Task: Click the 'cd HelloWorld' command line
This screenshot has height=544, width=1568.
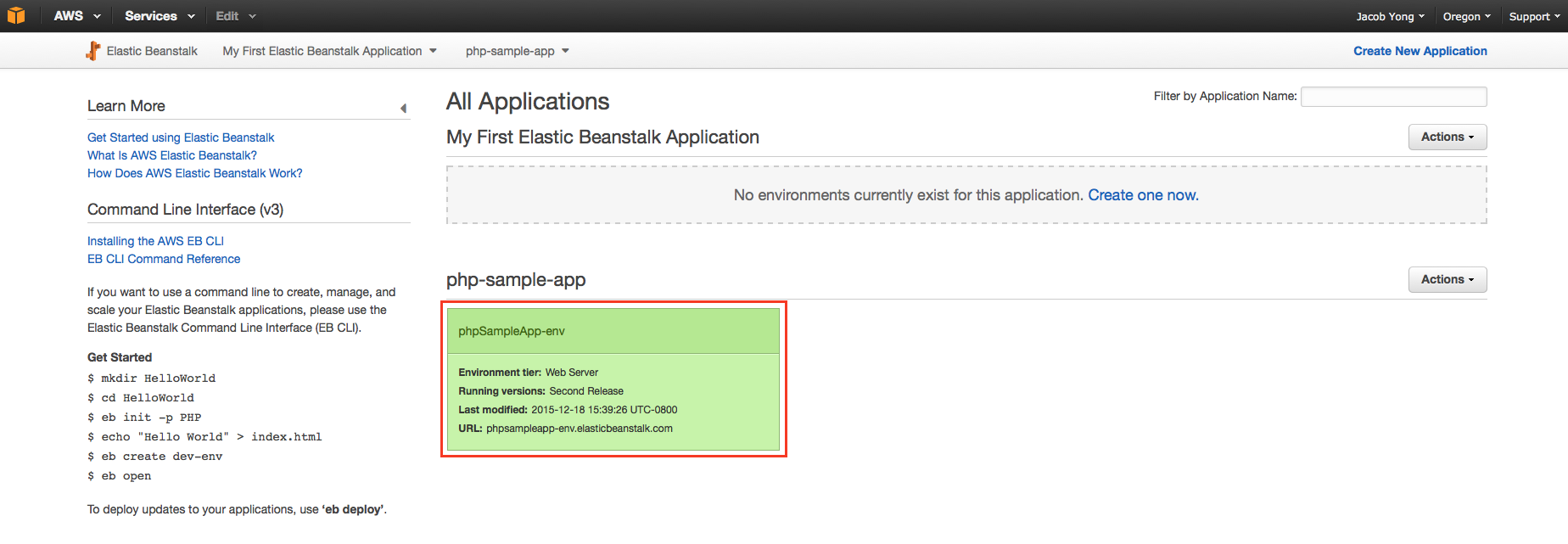Action: [x=141, y=398]
